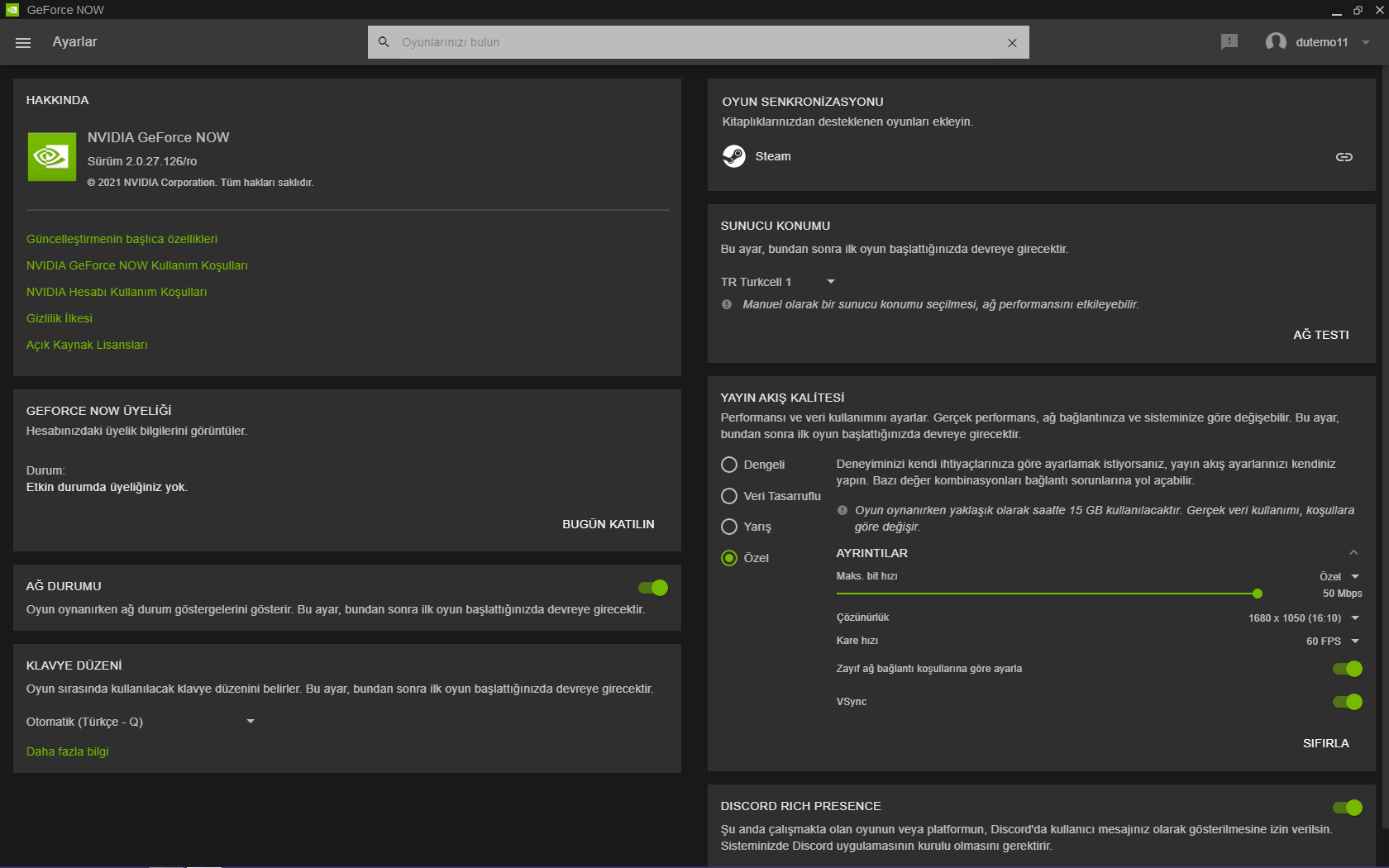Click the SIFIRLA reset button

click(x=1326, y=743)
